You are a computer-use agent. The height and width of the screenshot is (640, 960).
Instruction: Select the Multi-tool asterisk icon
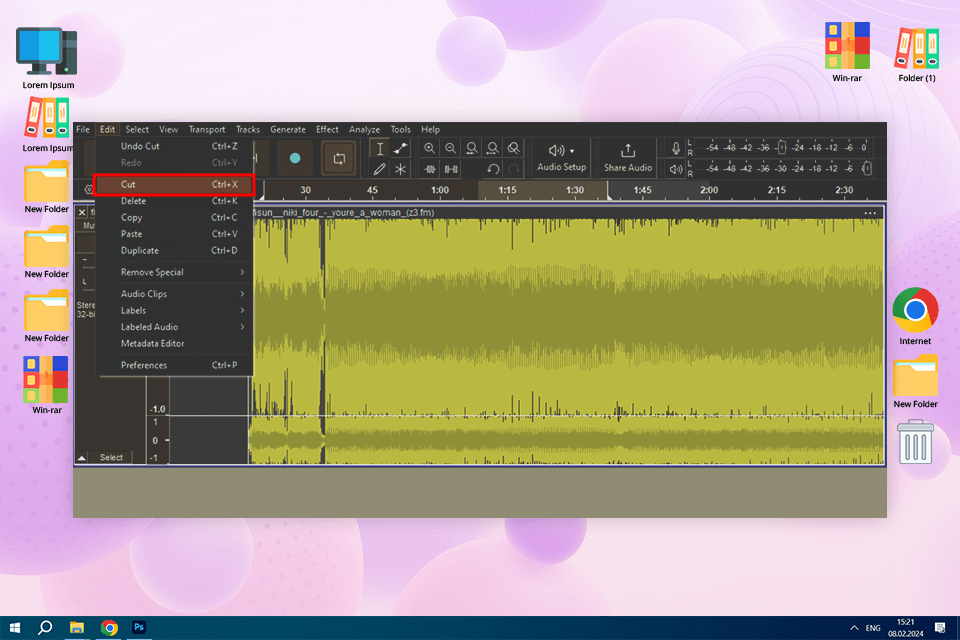pos(401,170)
